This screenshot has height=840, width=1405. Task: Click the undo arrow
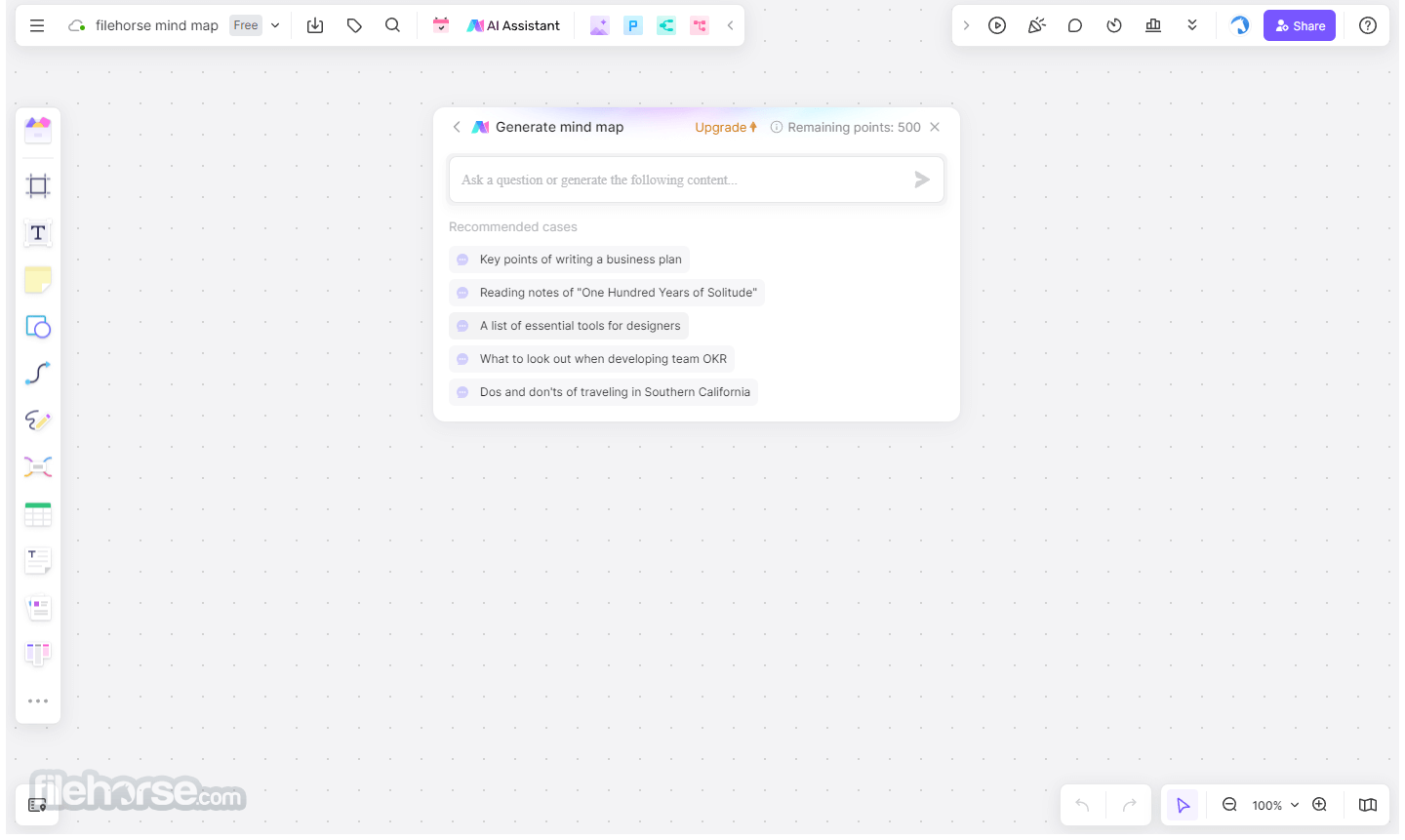pos(1082,805)
